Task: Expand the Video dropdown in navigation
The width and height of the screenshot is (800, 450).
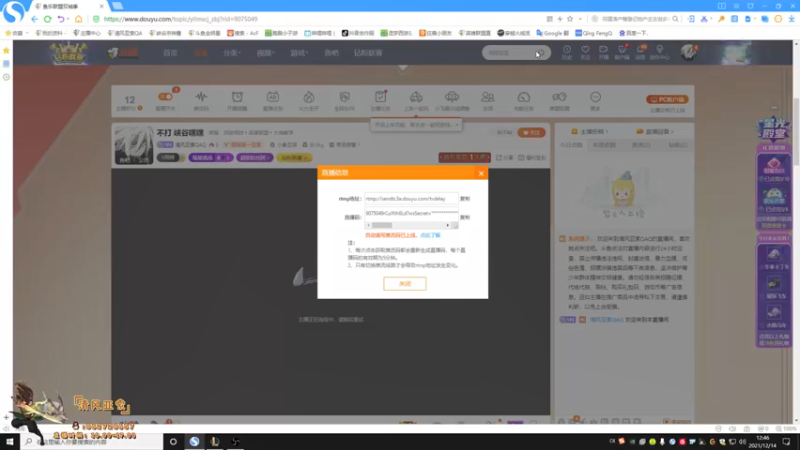Action: click(x=265, y=53)
